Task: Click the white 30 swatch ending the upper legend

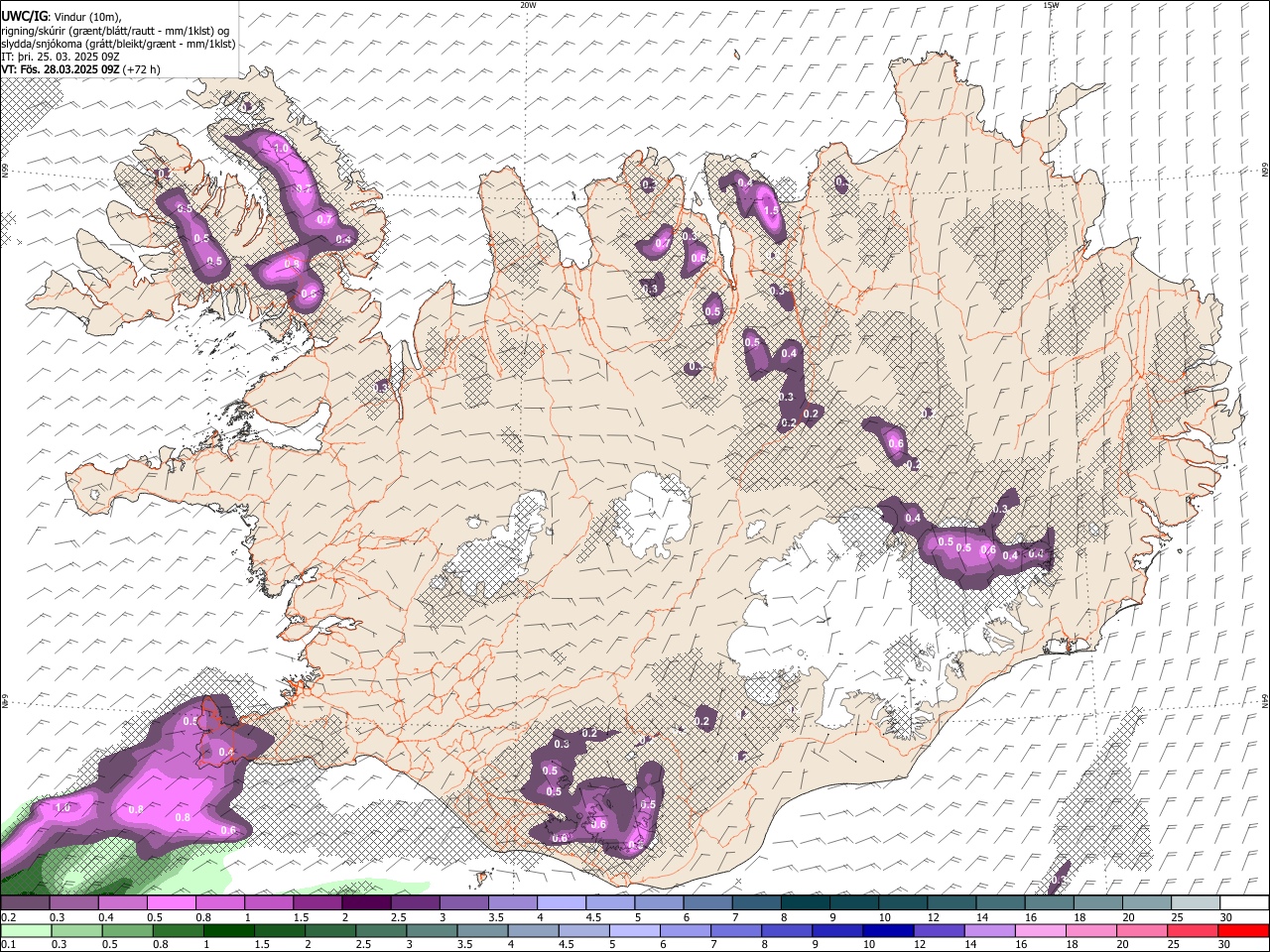Action: click(1244, 903)
